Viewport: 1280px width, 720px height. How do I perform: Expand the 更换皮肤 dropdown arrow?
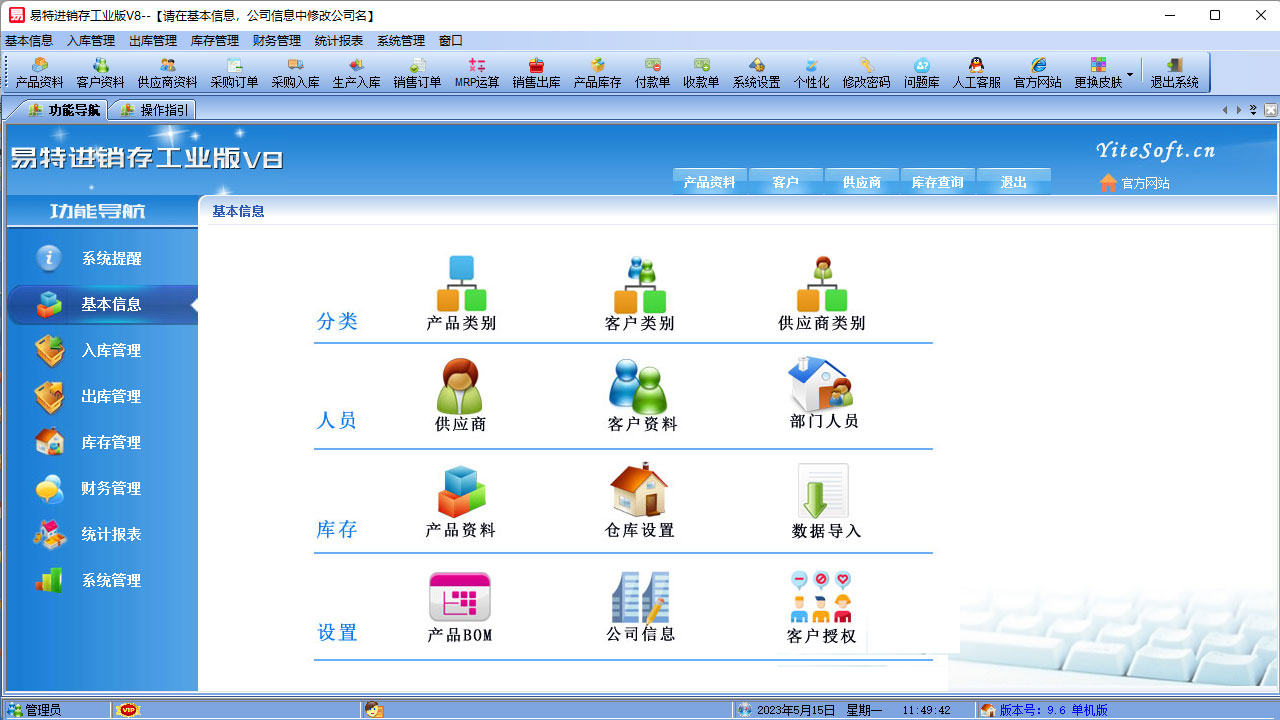1131,72
